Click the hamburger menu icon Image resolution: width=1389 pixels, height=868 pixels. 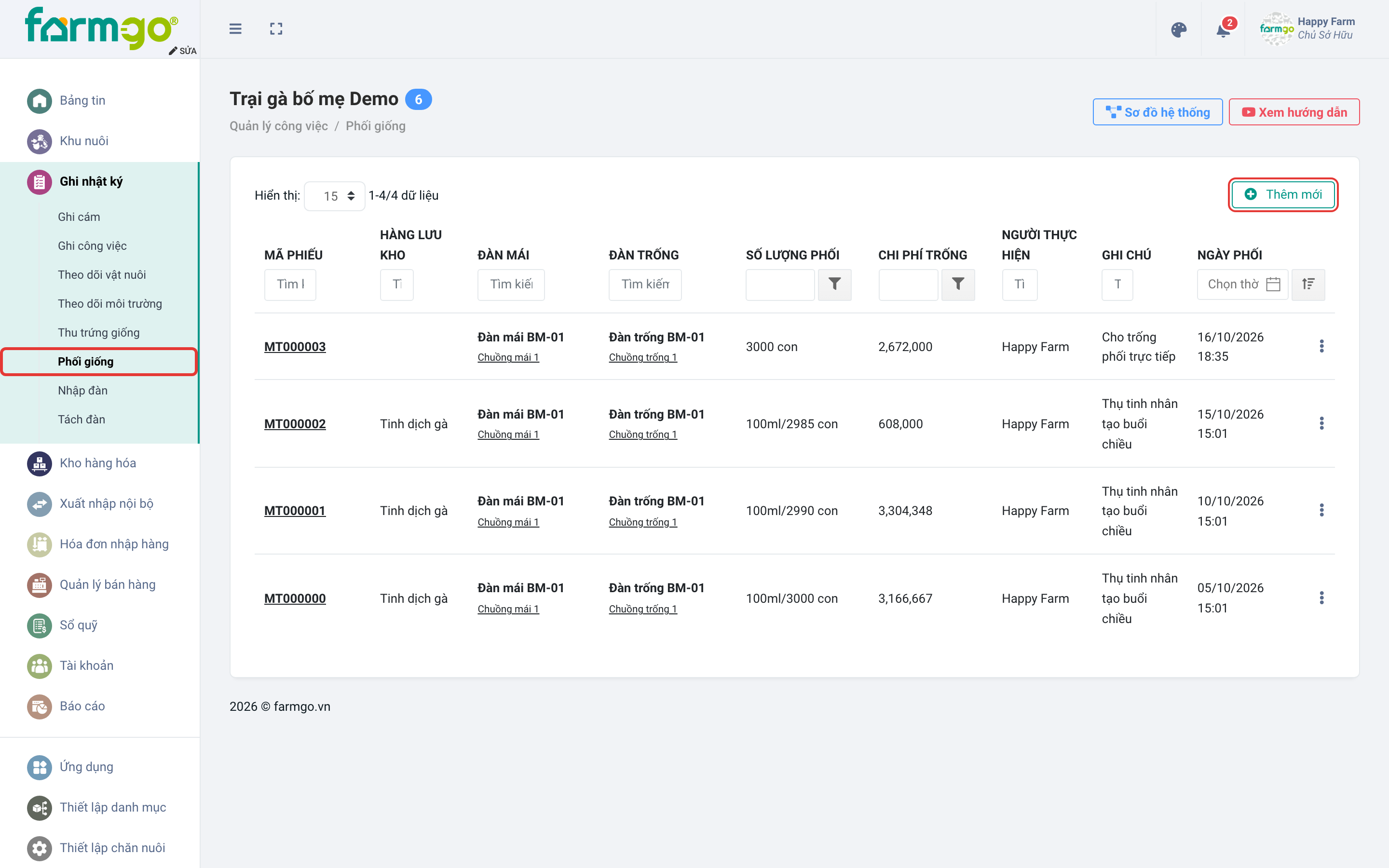tap(235, 29)
